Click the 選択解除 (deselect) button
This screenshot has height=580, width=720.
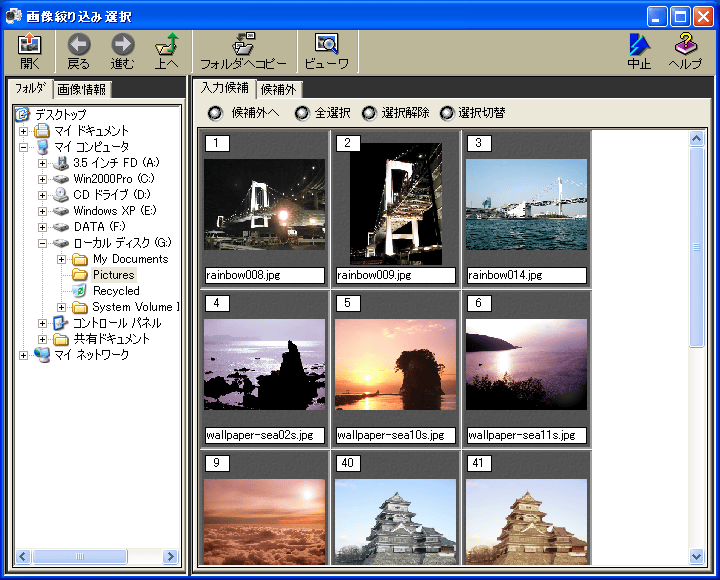(x=396, y=113)
